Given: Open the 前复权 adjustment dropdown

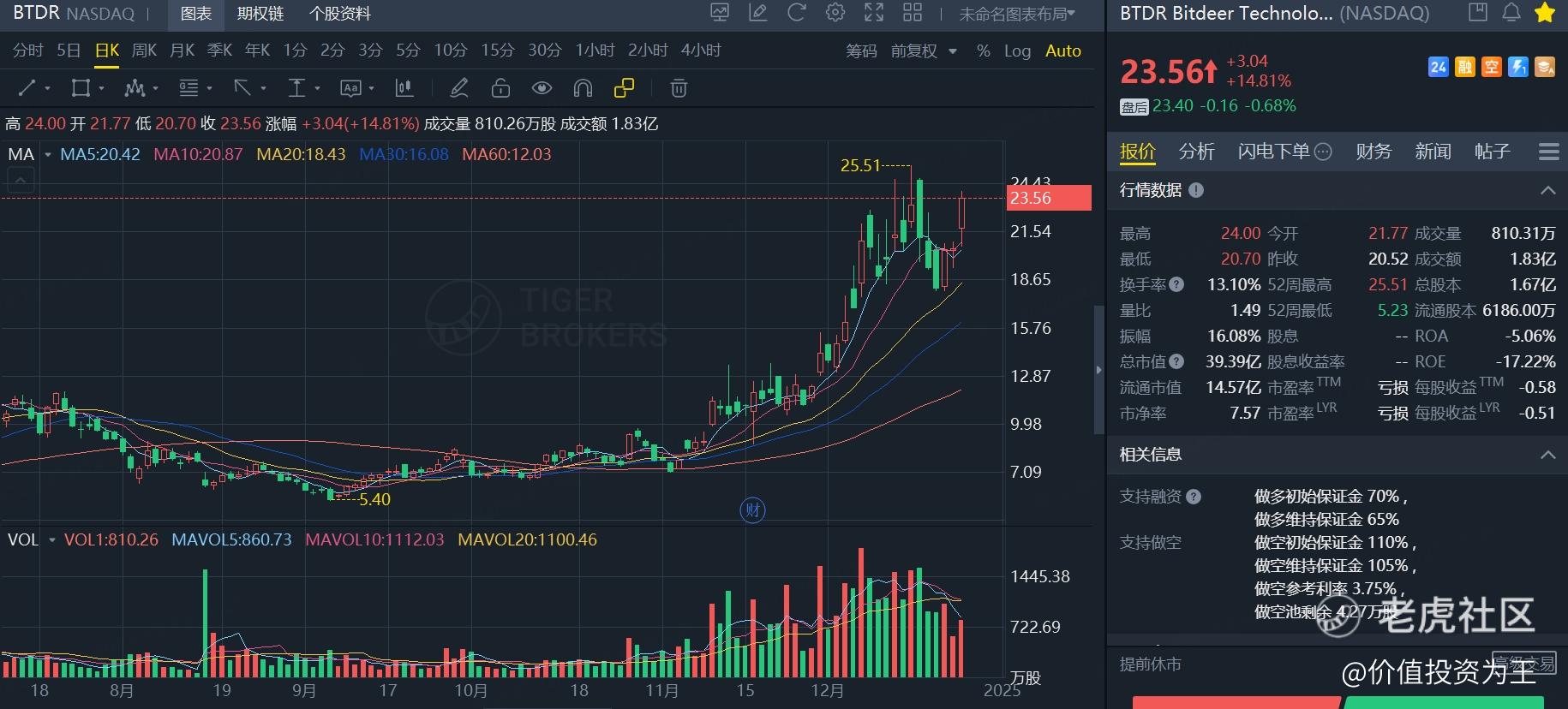Looking at the screenshot, I should (x=924, y=51).
